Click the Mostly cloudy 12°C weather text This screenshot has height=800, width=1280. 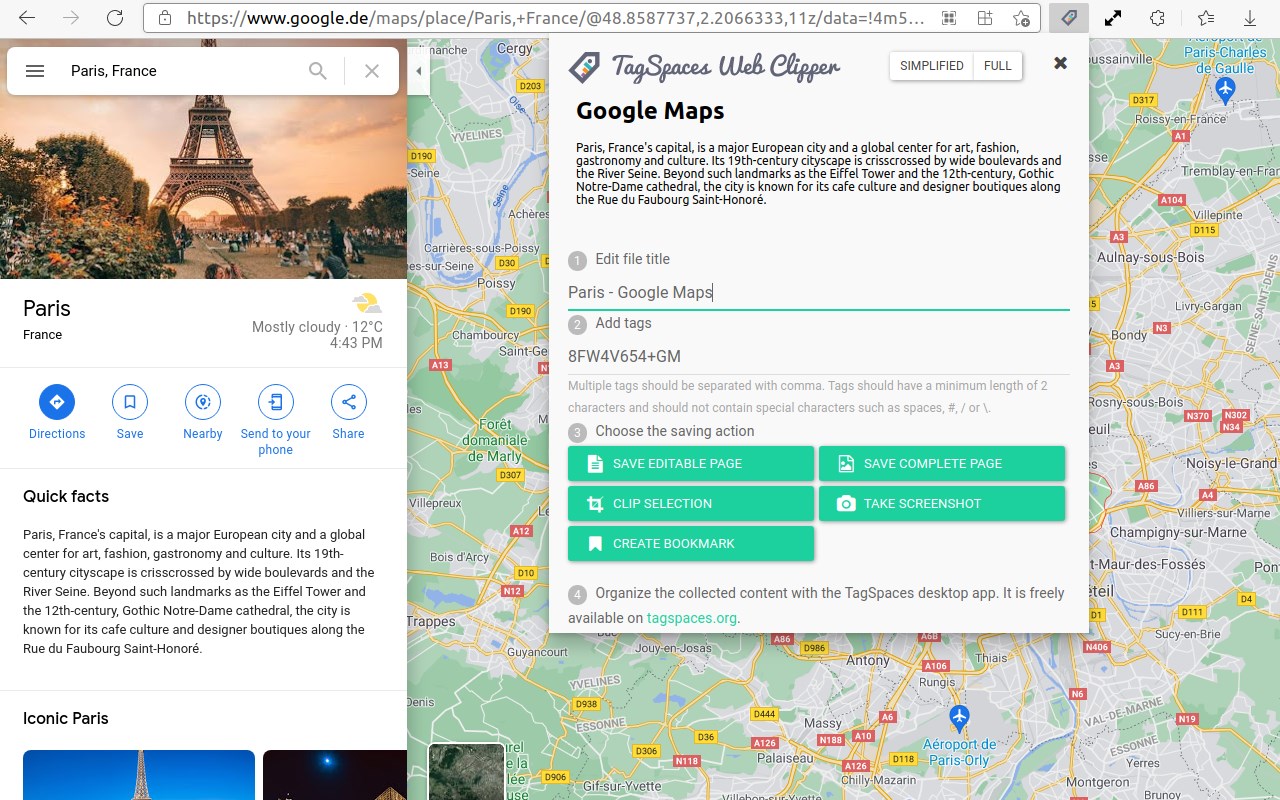[x=317, y=327]
